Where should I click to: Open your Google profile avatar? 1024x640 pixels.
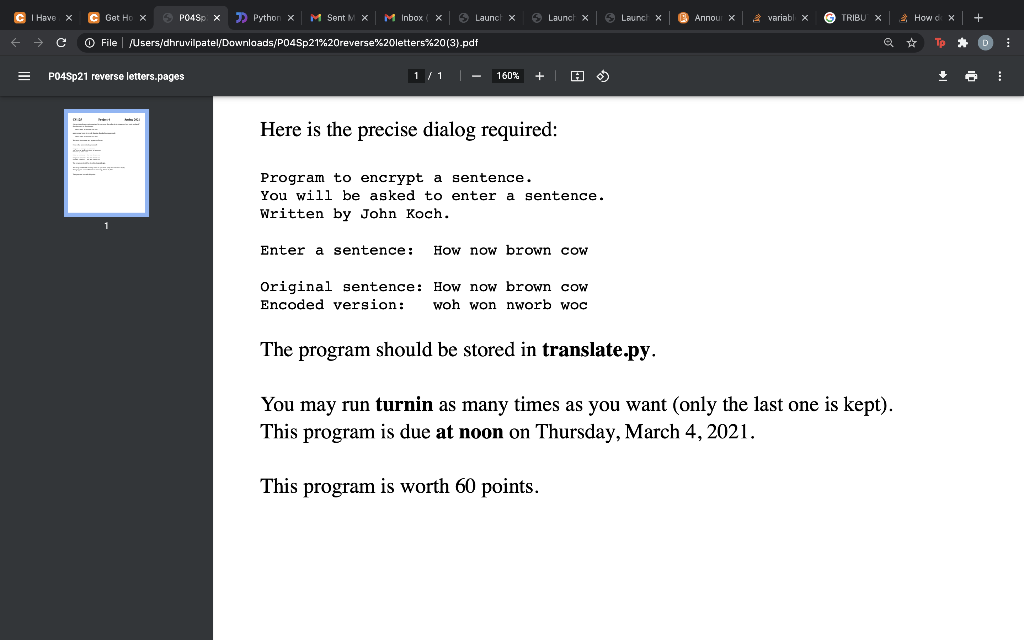(x=986, y=43)
